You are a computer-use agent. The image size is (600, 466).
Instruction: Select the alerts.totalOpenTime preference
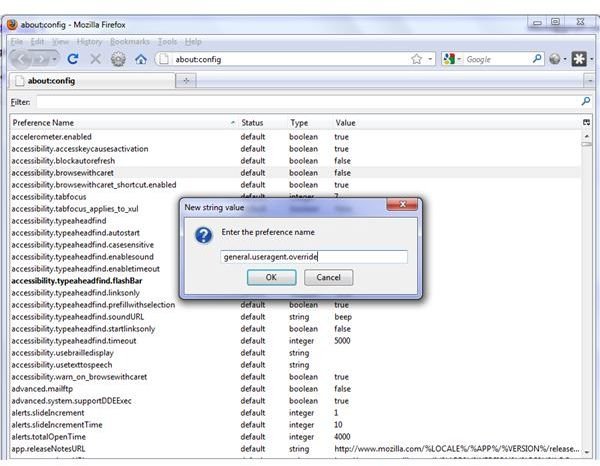click(295, 437)
